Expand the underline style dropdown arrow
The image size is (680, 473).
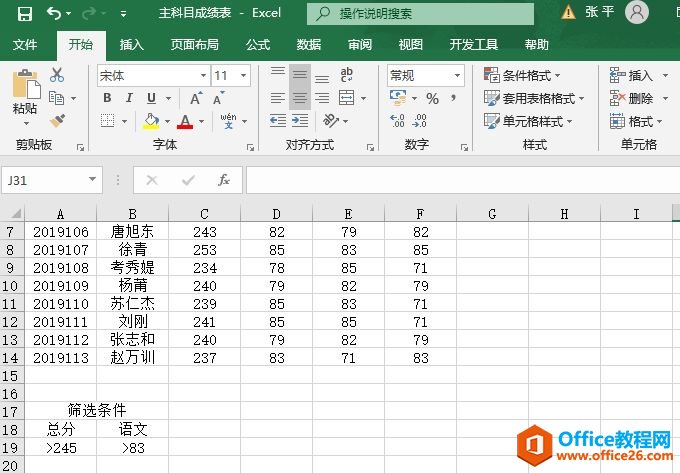[168, 99]
